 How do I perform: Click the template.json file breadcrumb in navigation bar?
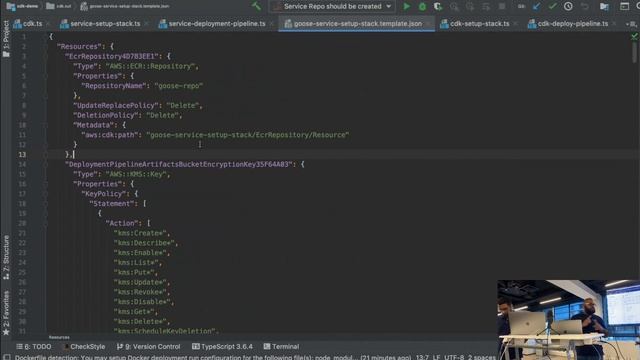coord(125,6)
